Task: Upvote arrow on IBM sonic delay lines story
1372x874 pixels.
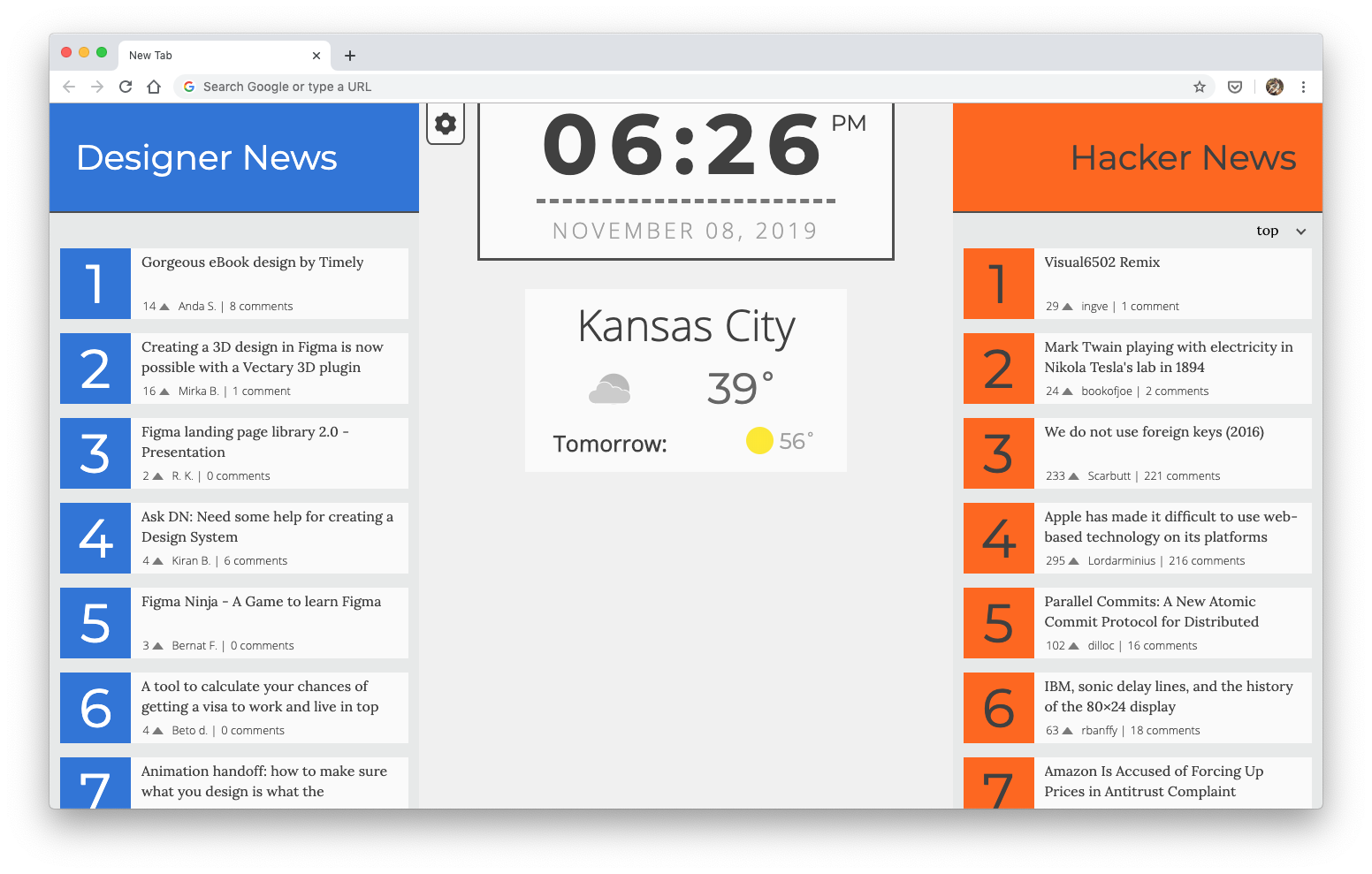Action: (x=1067, y=731)
